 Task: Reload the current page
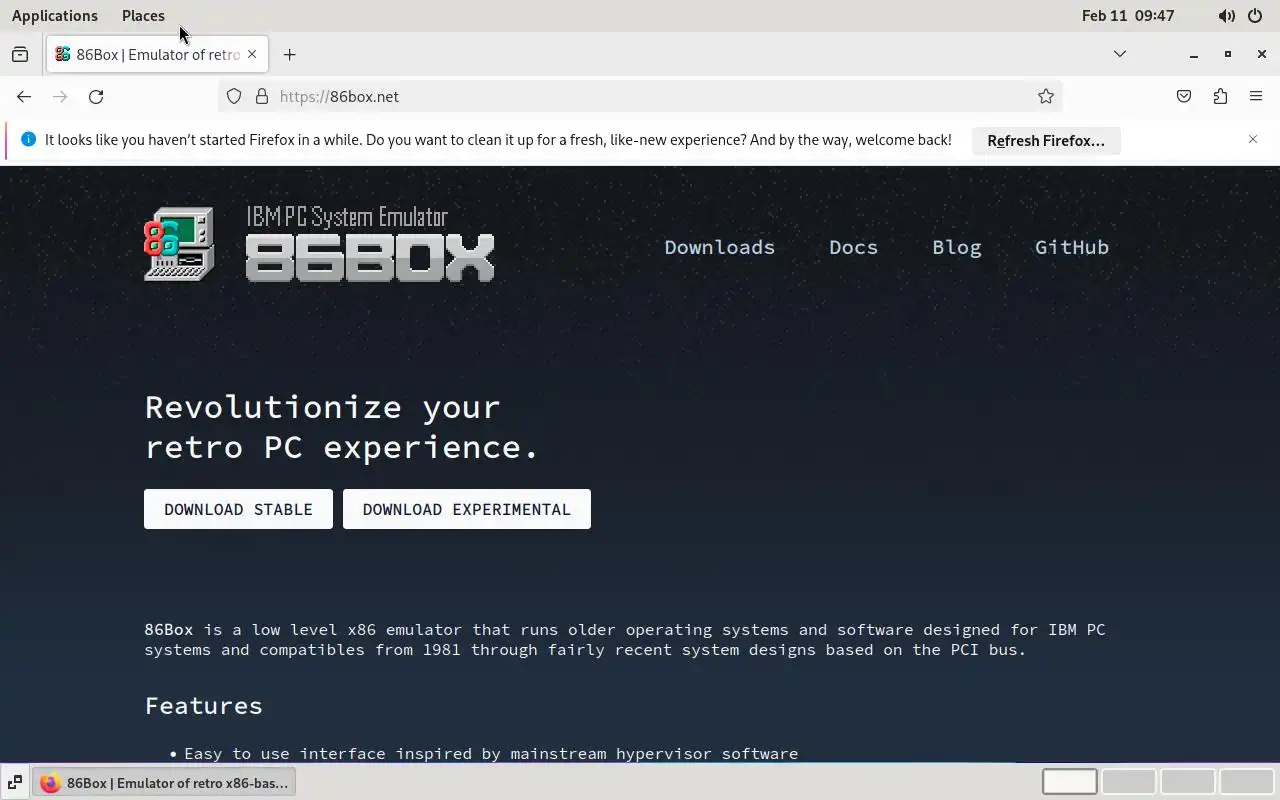tap(96, 97)
